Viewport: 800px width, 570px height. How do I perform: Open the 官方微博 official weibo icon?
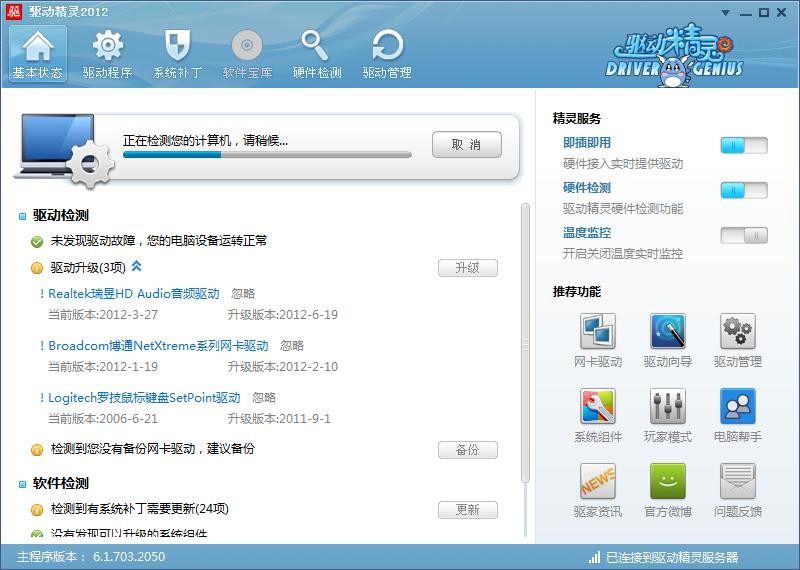click(x=667, y=482)
